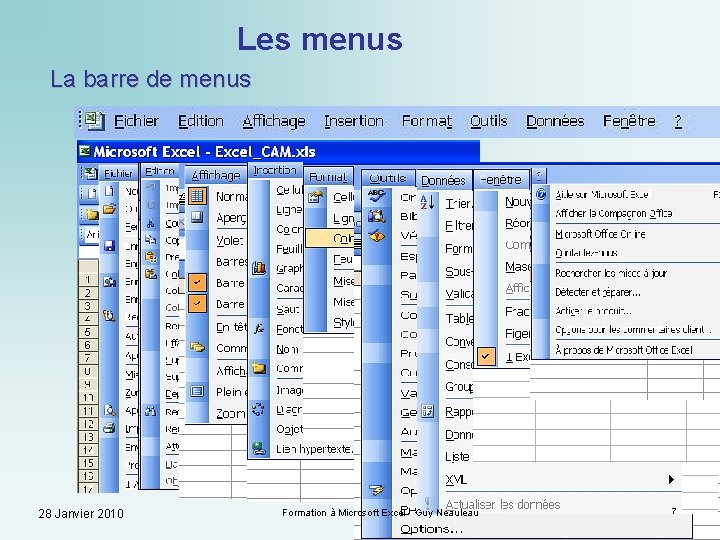Click the font name box showing Ari

(x=90, y=234)
